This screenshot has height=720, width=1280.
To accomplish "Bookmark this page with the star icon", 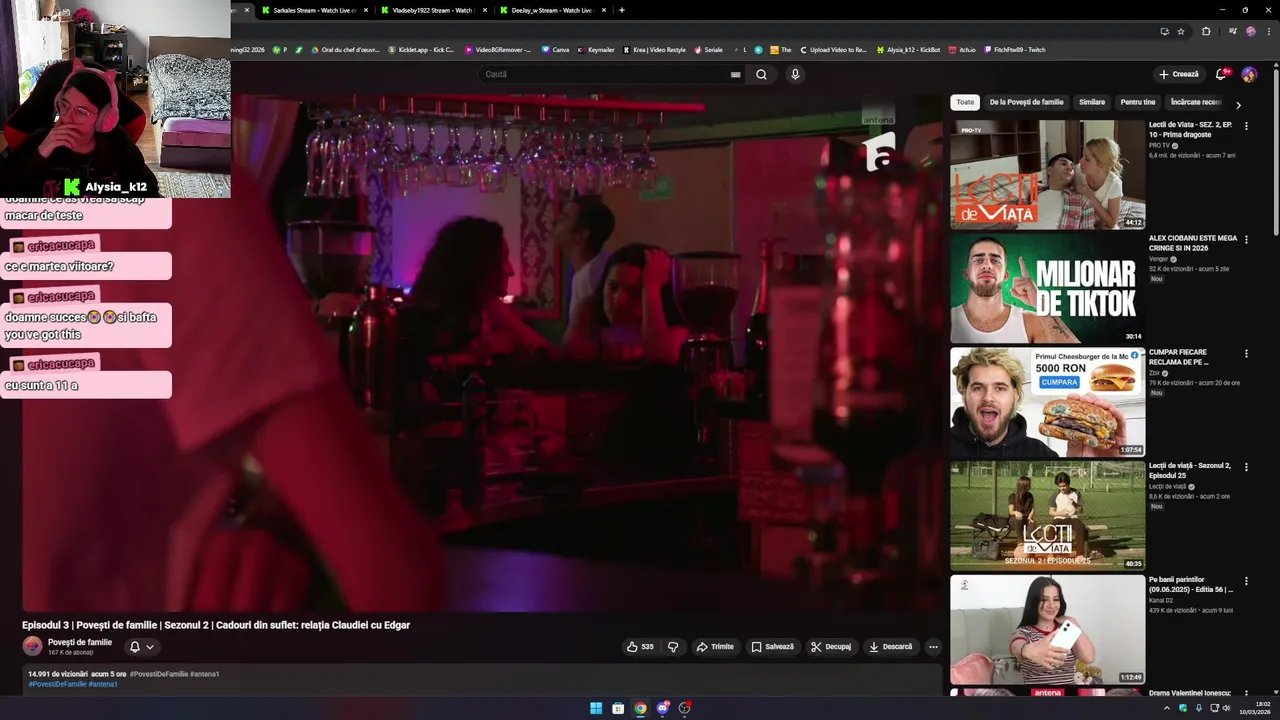I will (1181, 31).
